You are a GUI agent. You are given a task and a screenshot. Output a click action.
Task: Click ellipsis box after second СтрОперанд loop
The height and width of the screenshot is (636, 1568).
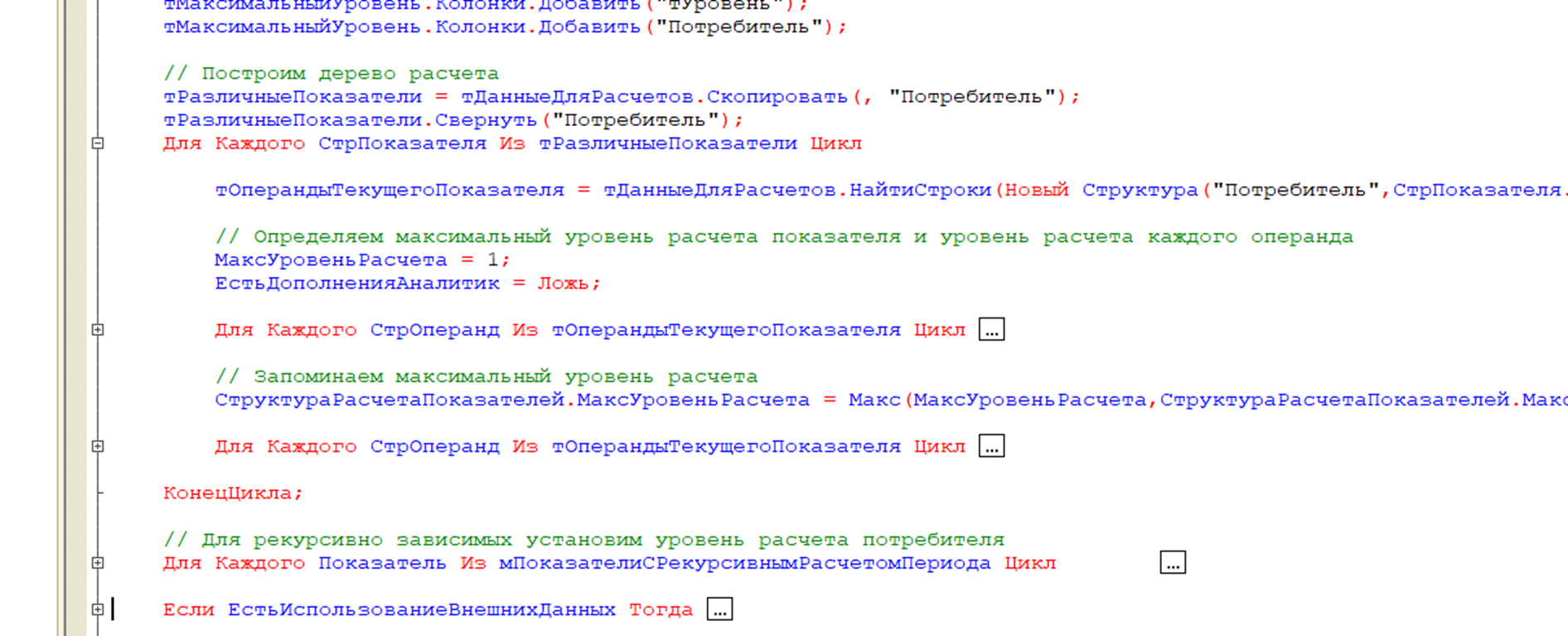click(x=991, y=446)
